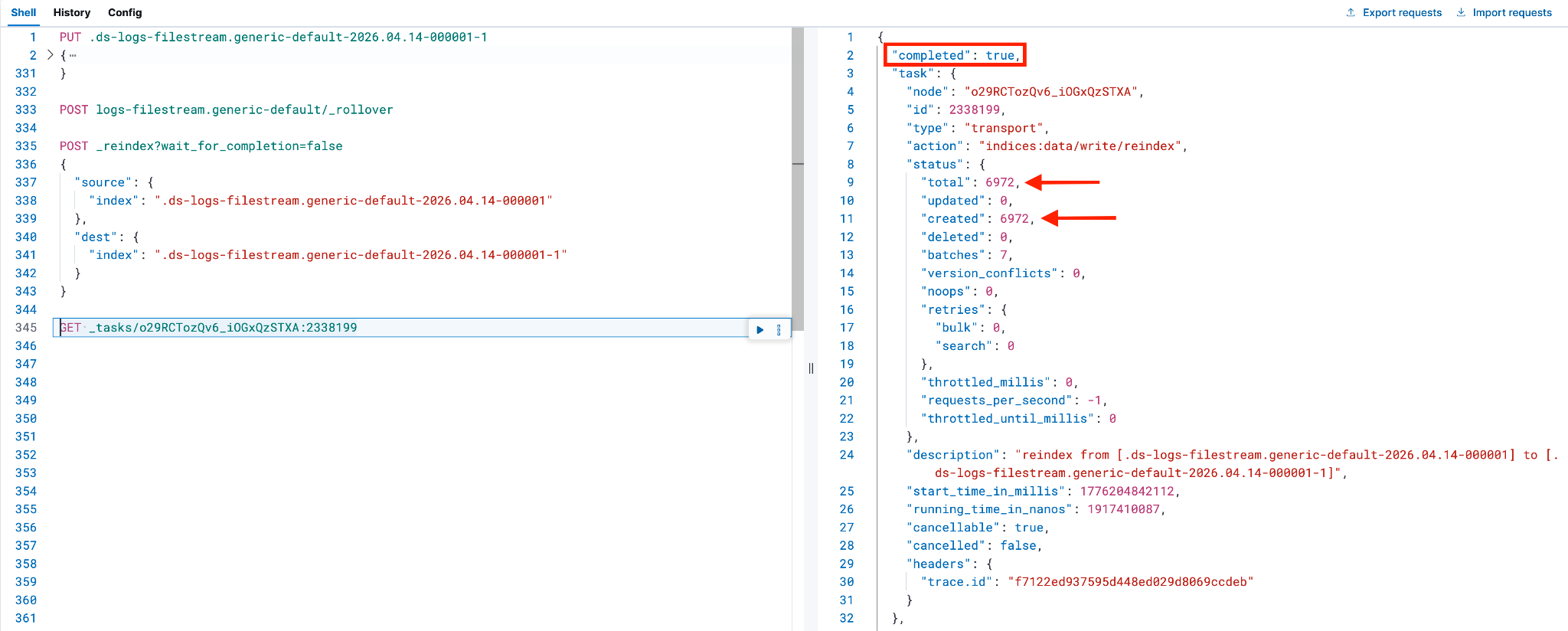
Task: Click the PUT request on line 1
Action: tap(273, 37)
